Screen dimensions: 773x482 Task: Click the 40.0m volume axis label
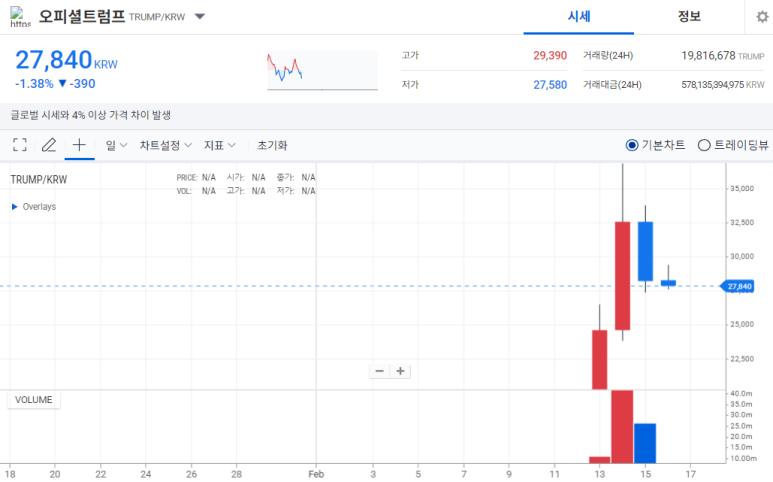tap(741, 393)
